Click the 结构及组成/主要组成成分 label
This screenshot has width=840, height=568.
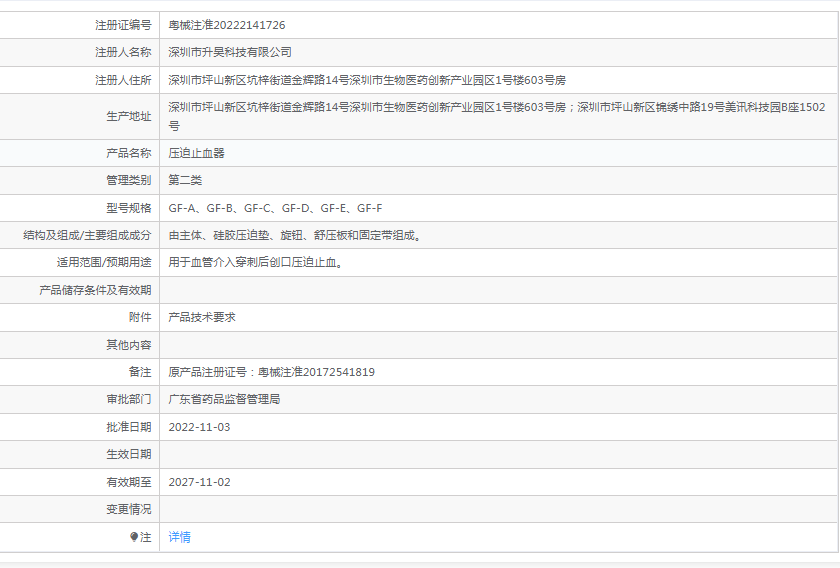click(87, 235)
